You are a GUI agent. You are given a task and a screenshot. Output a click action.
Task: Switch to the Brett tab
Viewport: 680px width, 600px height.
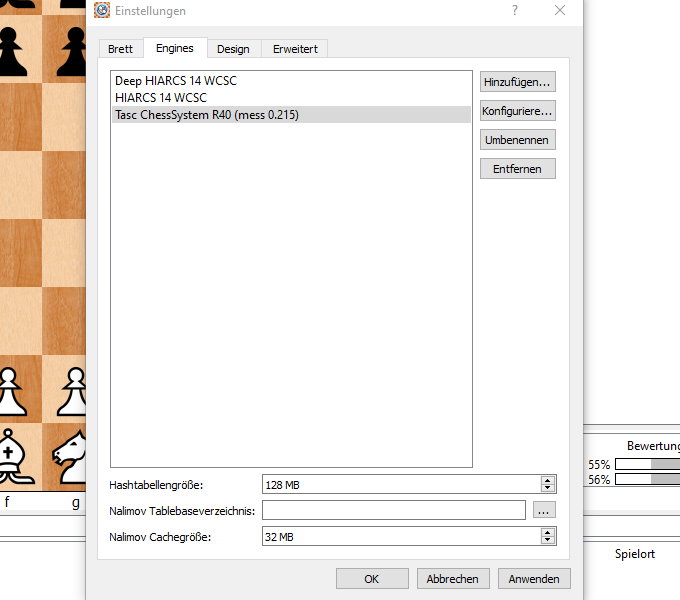pyautogui.click(x=121, y=49)
